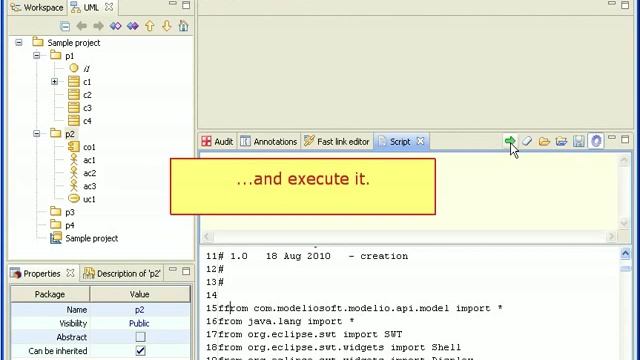640x360 pixels.
Task: Select class c1 in the tree
Action: pos(87,82)
